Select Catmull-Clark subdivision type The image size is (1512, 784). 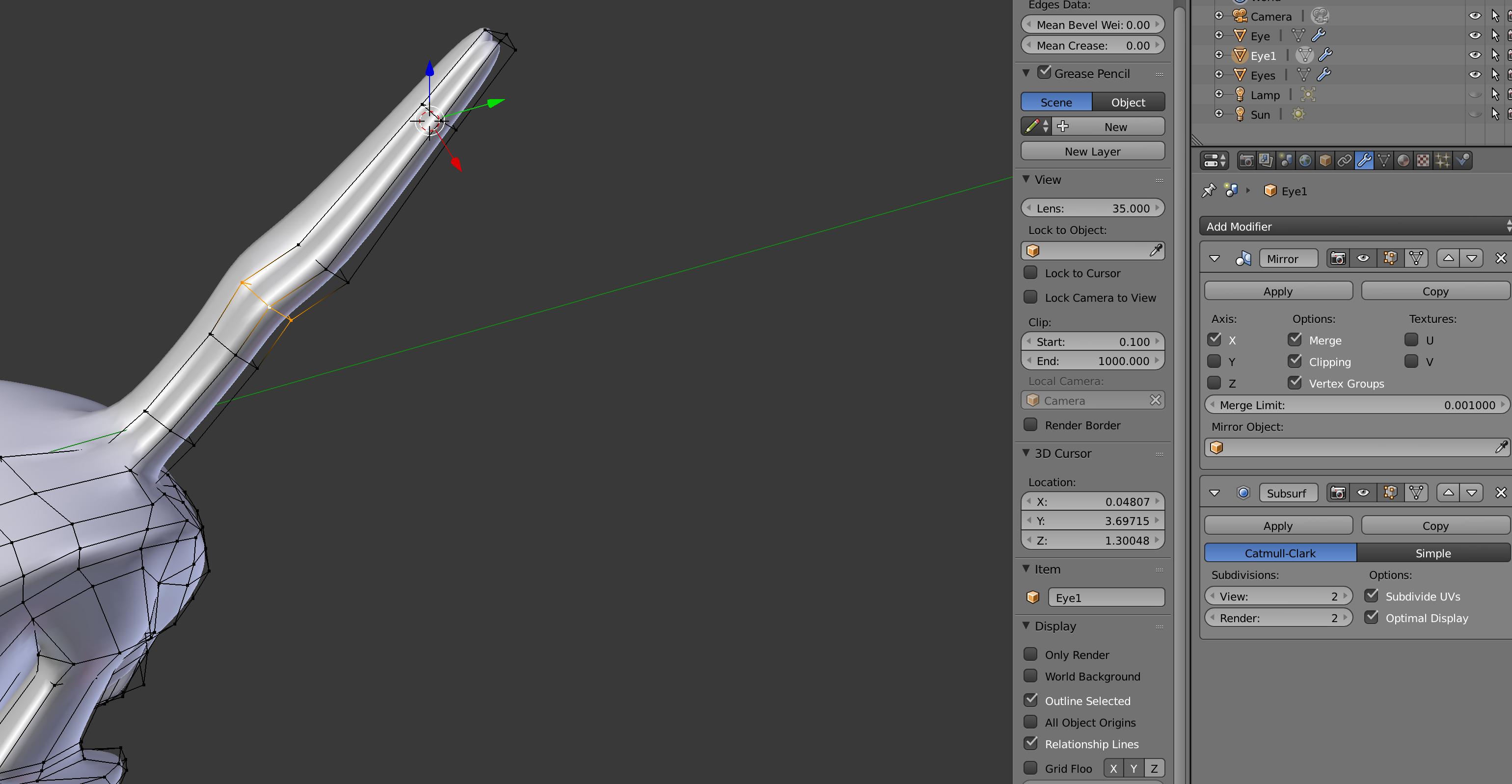point(1280,553)
